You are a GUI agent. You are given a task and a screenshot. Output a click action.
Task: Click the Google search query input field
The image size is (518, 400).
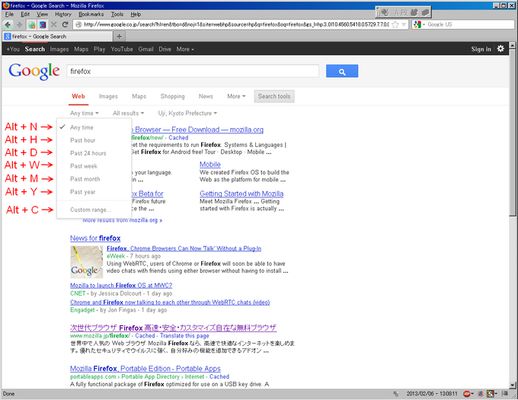(193, 71)
